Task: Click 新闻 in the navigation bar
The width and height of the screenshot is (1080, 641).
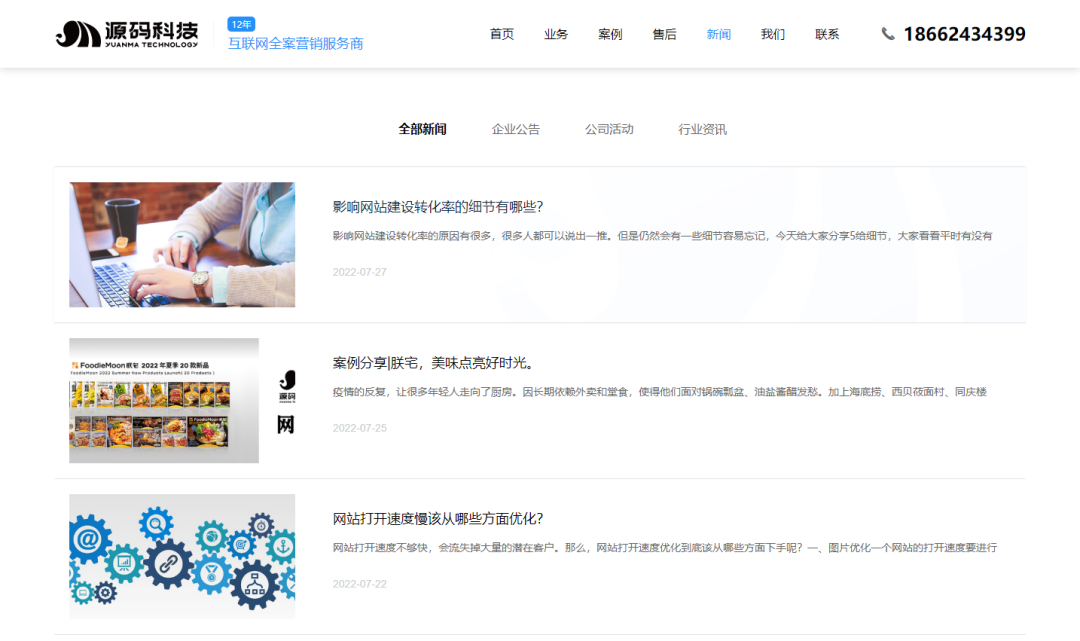Action: click(718, 34)
